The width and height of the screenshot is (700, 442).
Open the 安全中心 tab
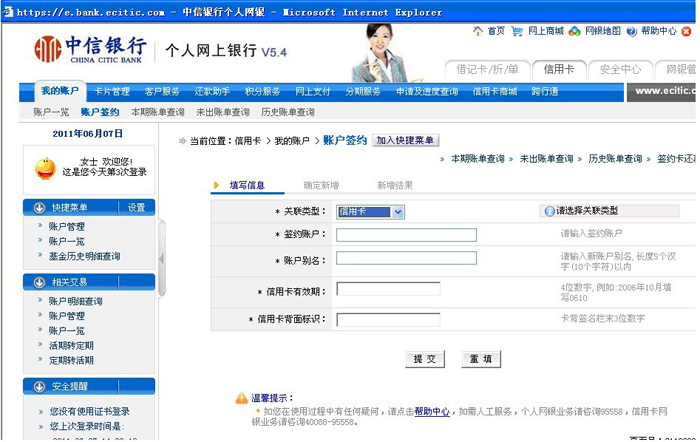click(x=620, y=69)
